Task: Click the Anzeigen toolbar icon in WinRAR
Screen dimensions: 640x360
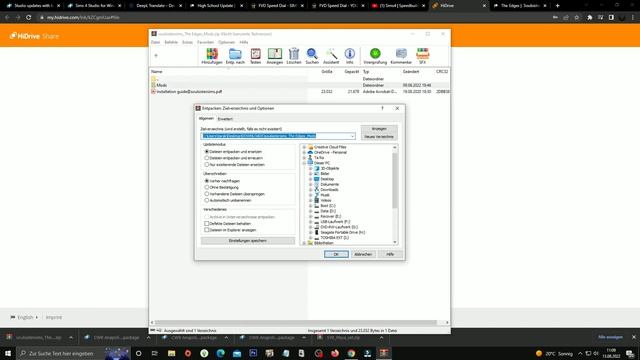Action: (275, 56)
